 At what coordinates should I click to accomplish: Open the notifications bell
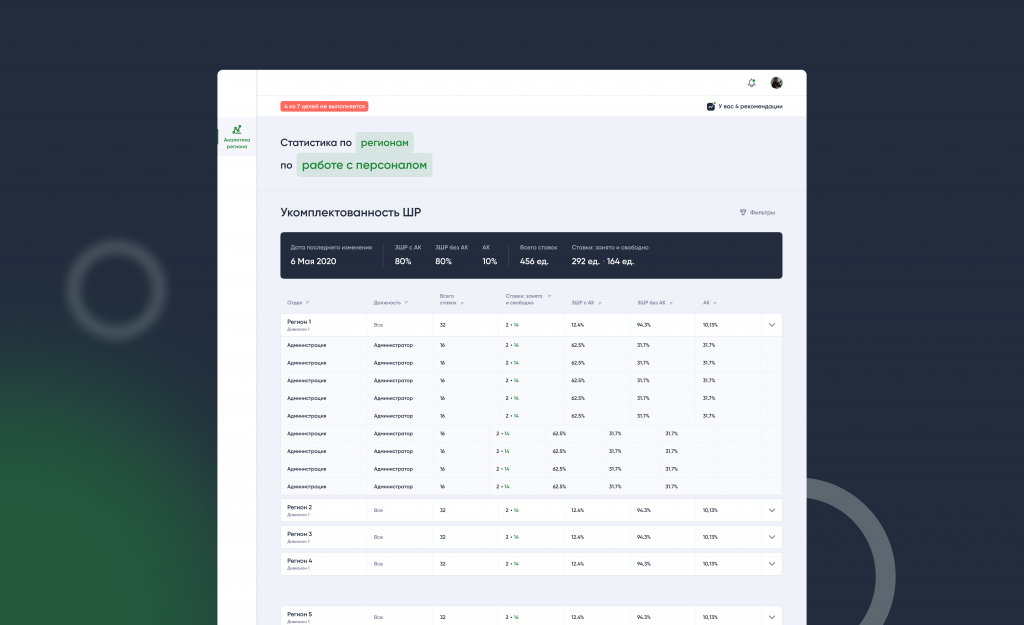752,83
